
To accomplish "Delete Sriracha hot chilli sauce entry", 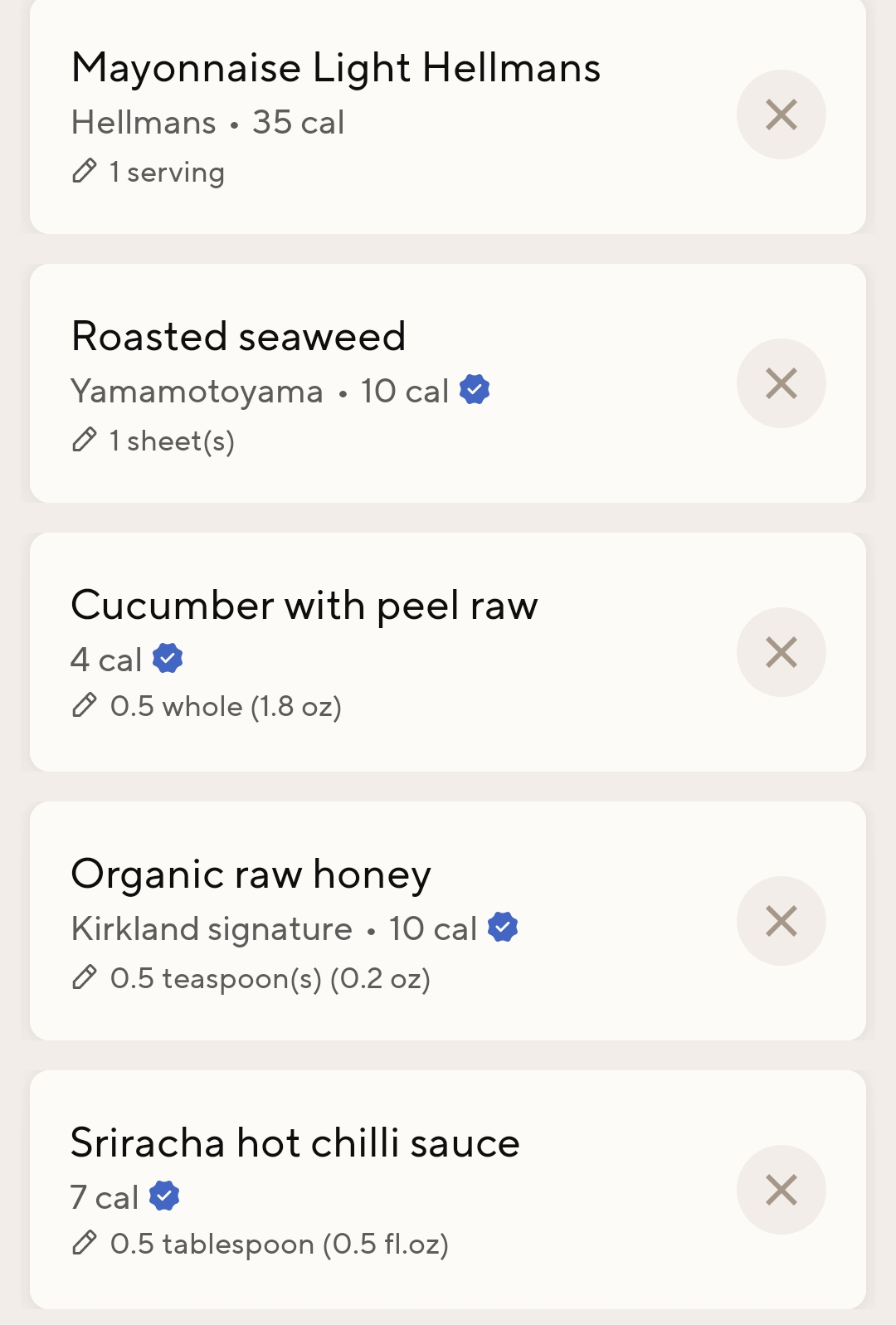I will pyautogui.click(x=781, y=1190).
